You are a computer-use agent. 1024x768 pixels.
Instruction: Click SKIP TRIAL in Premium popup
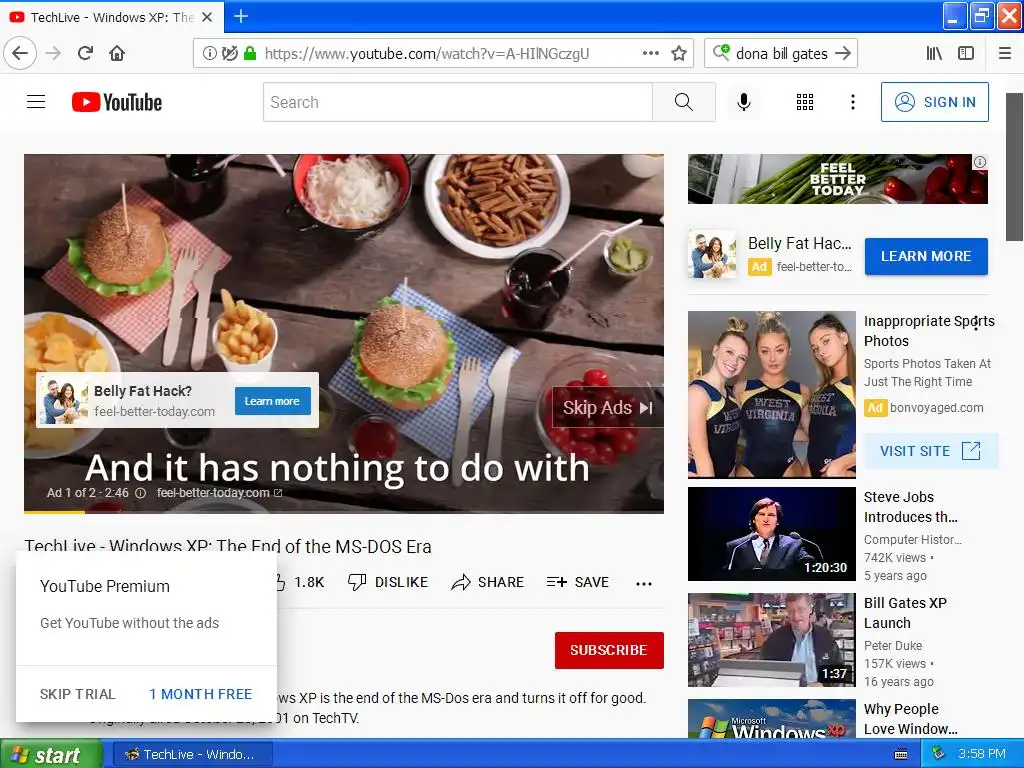tap(77, 694)
